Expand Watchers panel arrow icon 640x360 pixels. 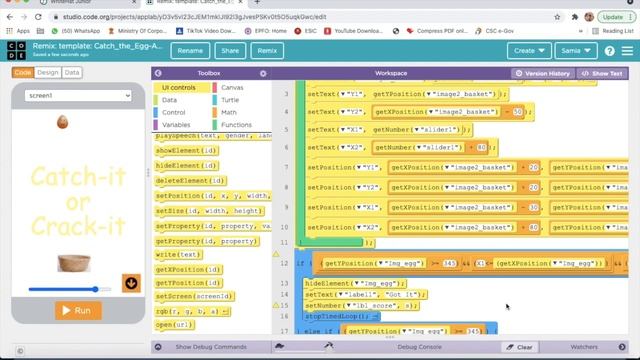622,347
